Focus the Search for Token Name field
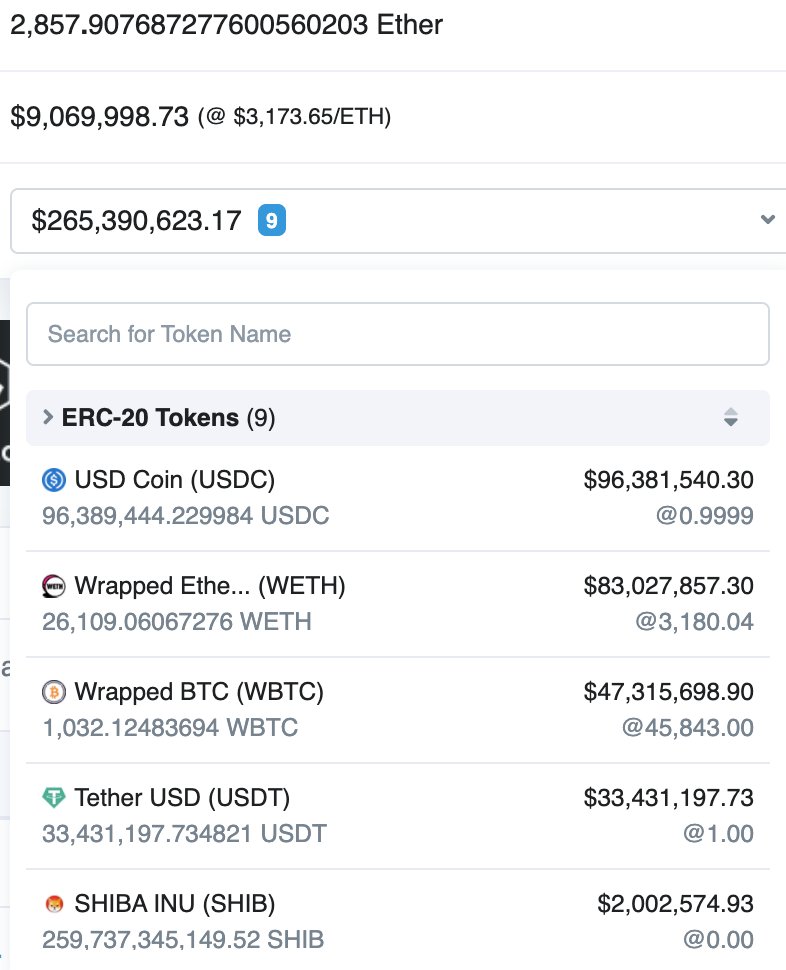This screenshot has width=786, height=970. (397, 334)
